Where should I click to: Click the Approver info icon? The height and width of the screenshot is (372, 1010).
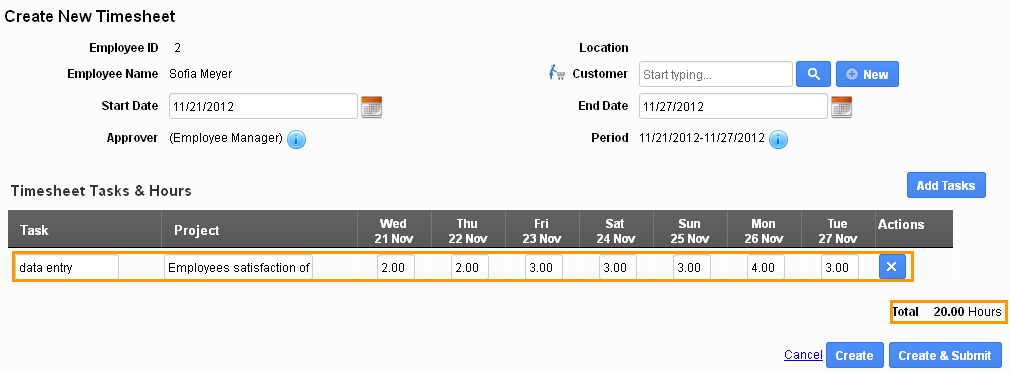tap(296, 139)
